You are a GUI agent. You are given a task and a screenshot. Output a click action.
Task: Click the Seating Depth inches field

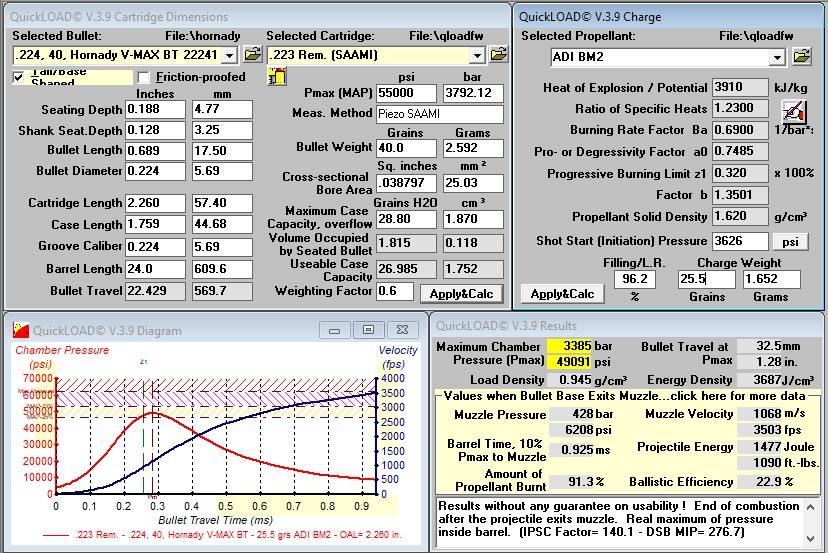pyautogui.click(x=155, y=109)
